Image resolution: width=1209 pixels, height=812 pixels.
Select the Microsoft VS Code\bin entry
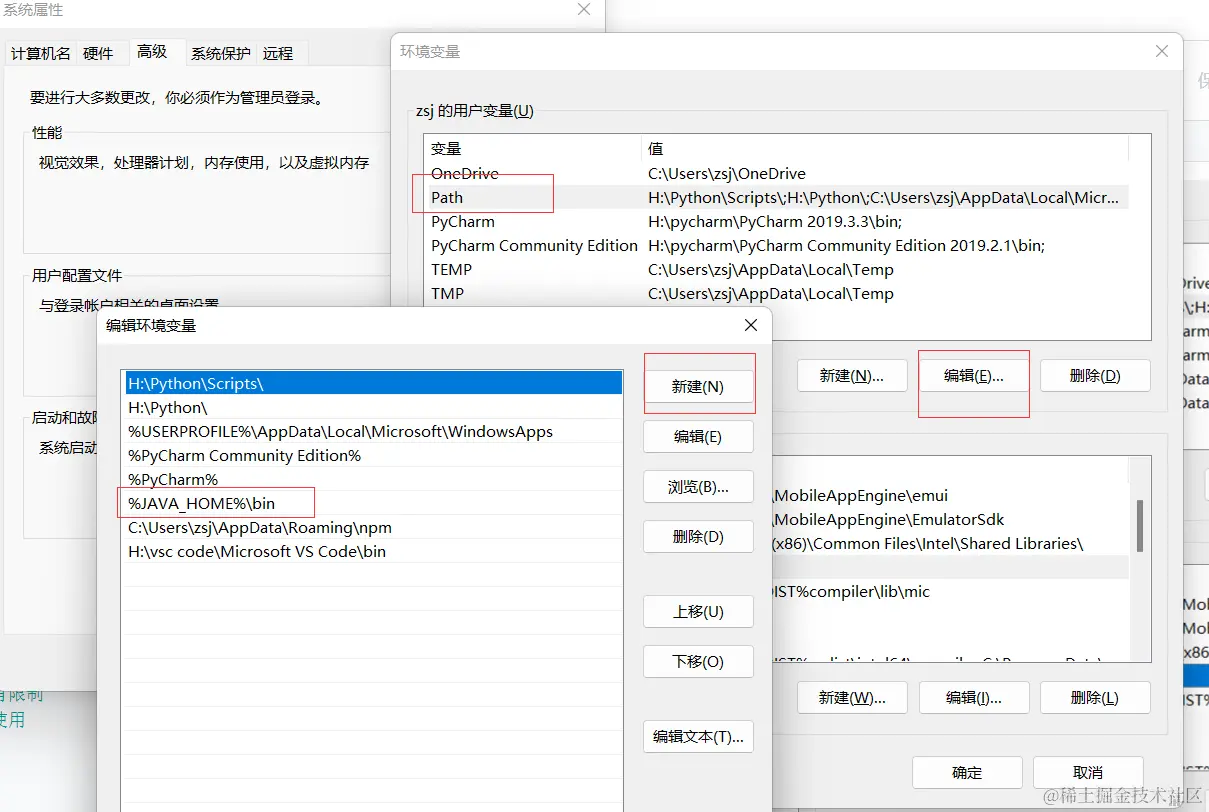[373, 551]
